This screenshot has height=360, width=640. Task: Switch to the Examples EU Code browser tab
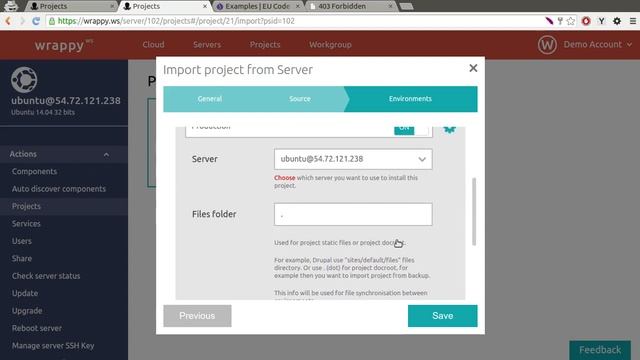click(x=257, y=6)
